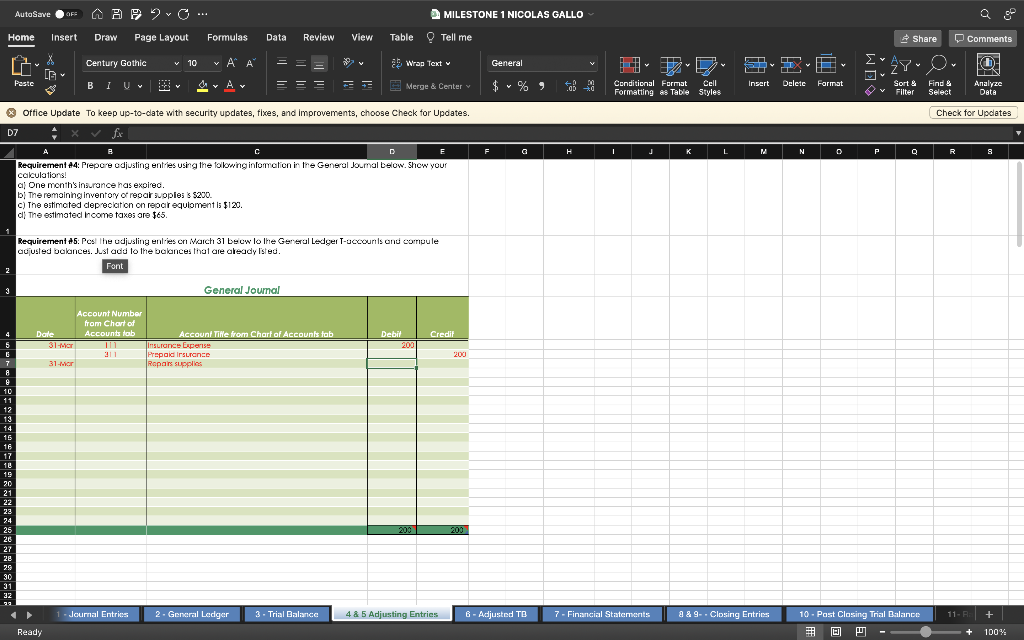Viewport: 1024px width, 640px height.
Task: Apply percent style format
Action: [x=523, y=86]
